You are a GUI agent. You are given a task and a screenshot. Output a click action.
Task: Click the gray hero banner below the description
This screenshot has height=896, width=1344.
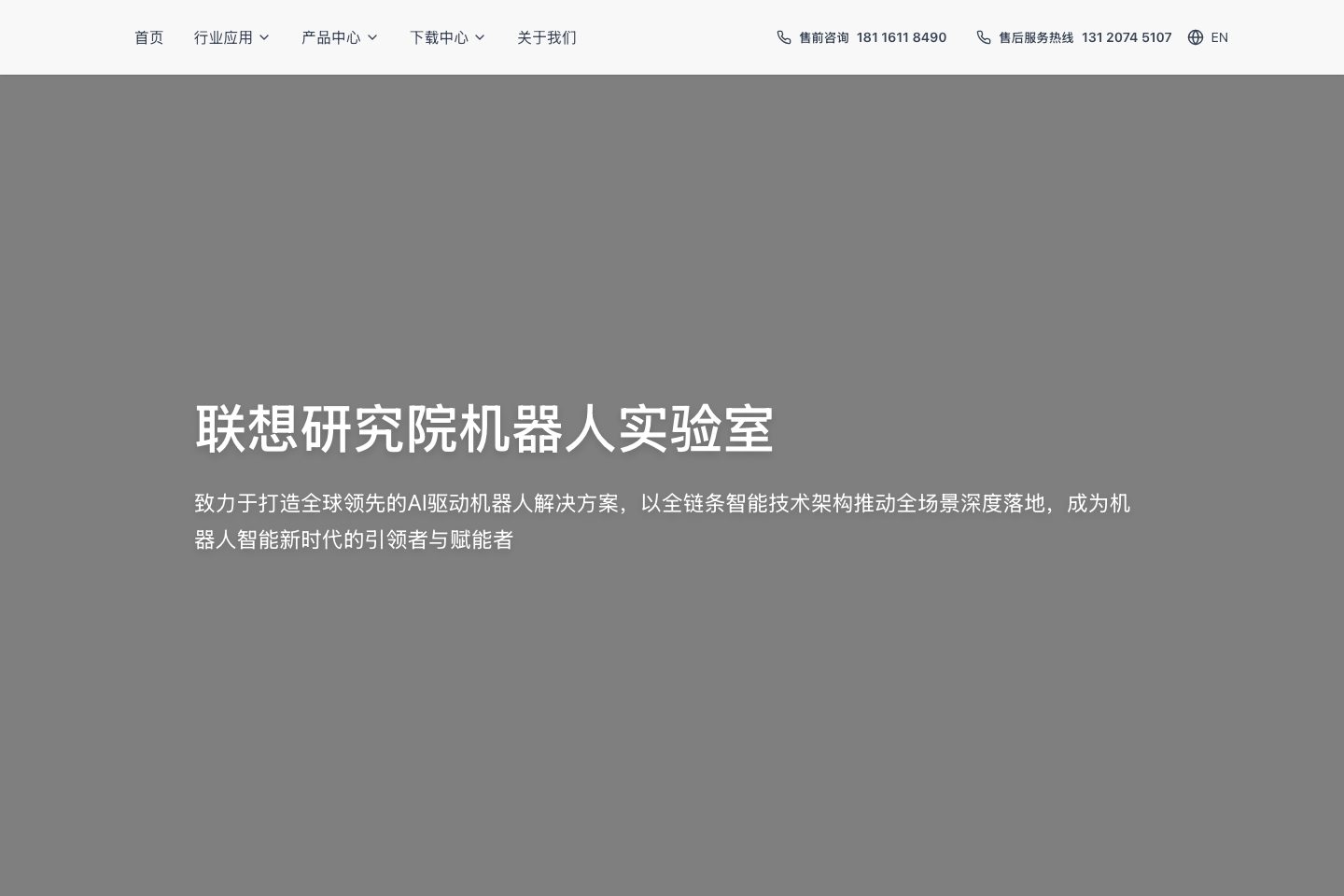[672, 728]
